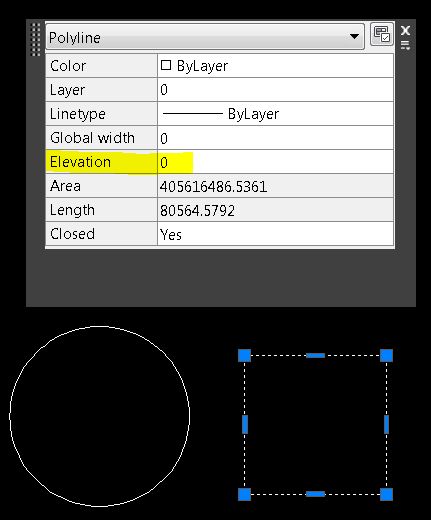Click the Area value 405616486.5361
The image size is (431, 520).
click(x=213, y=187)
